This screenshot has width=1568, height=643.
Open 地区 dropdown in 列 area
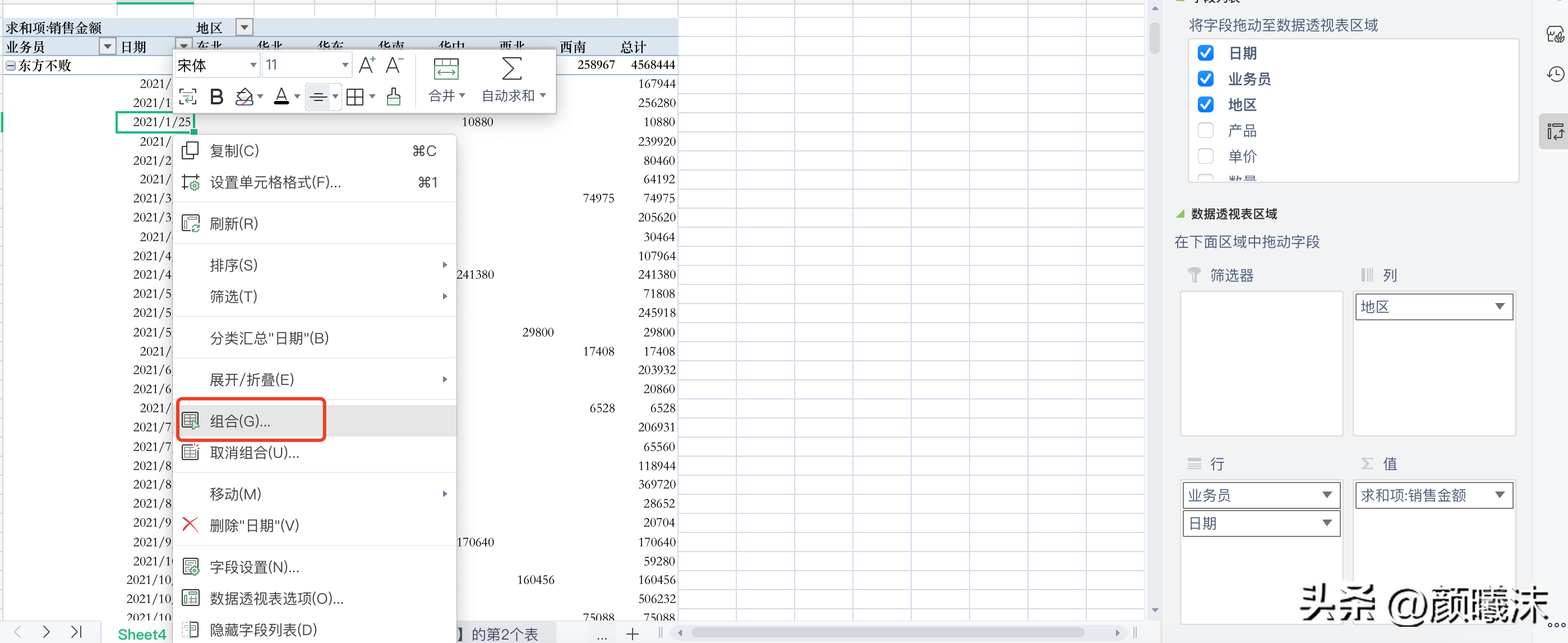pos(1499,306)
